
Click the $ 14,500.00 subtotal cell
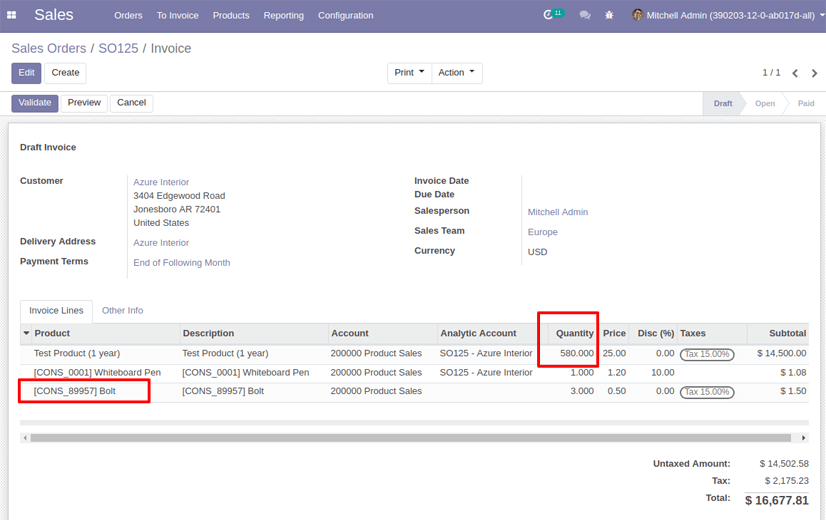[782, 353]
